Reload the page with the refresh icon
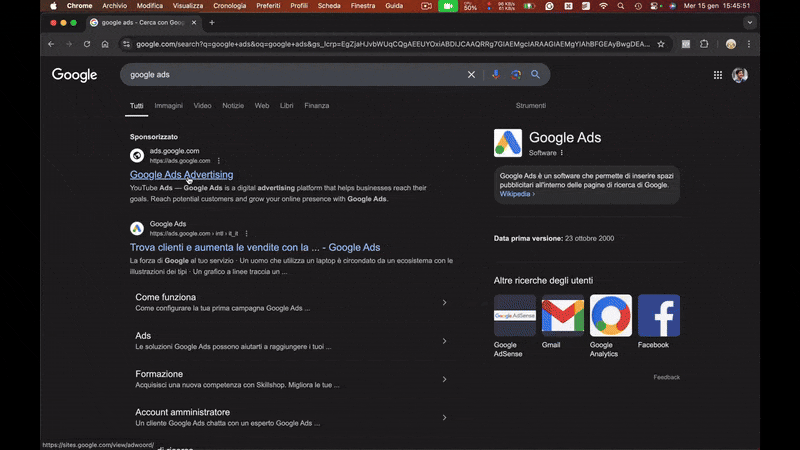The width and height of the screenshot is (800, 450). coord(87,44)
